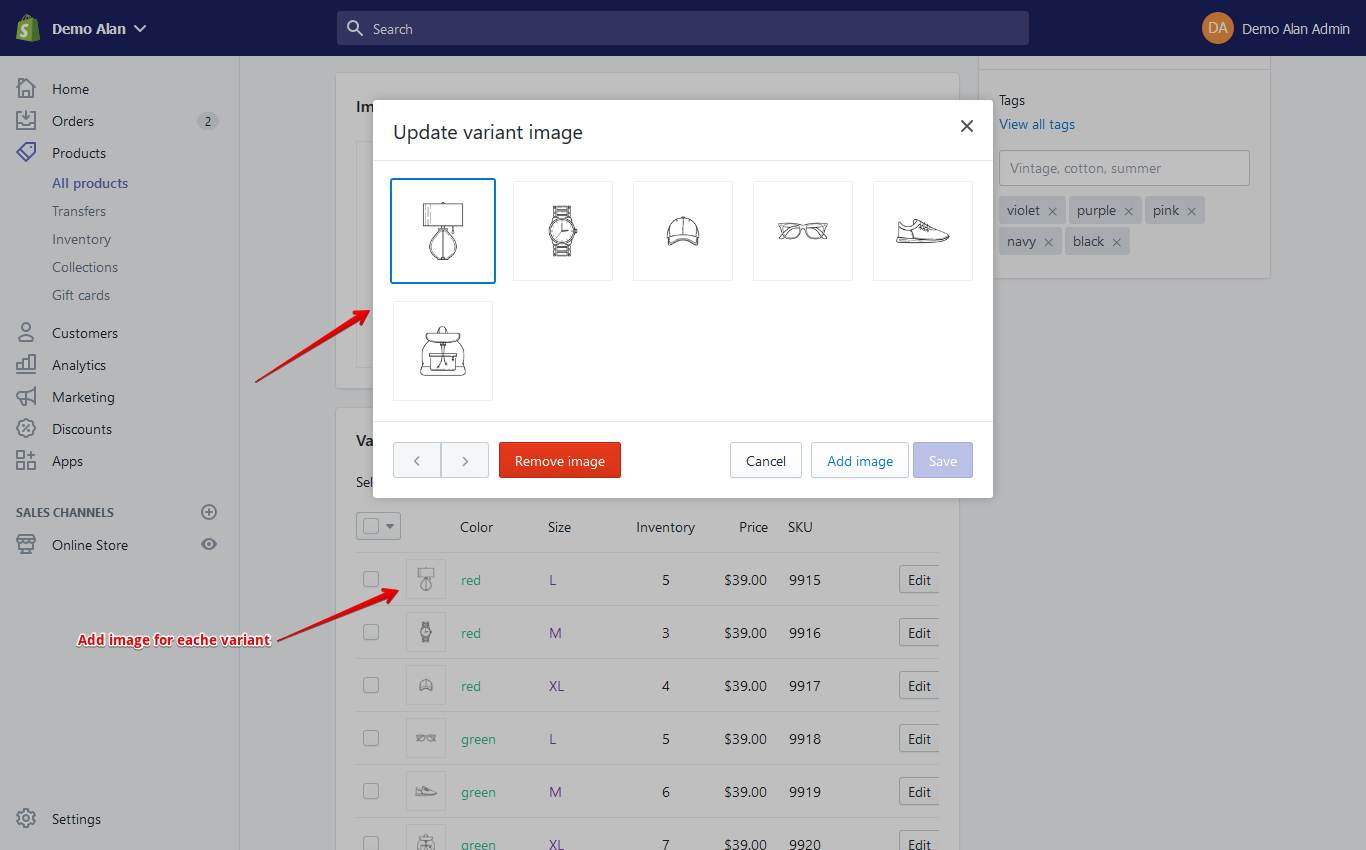The width and height of the screenshot is (1366, 850).
Task: Tick the green M variant checkbox
Action: pos(371,791)
